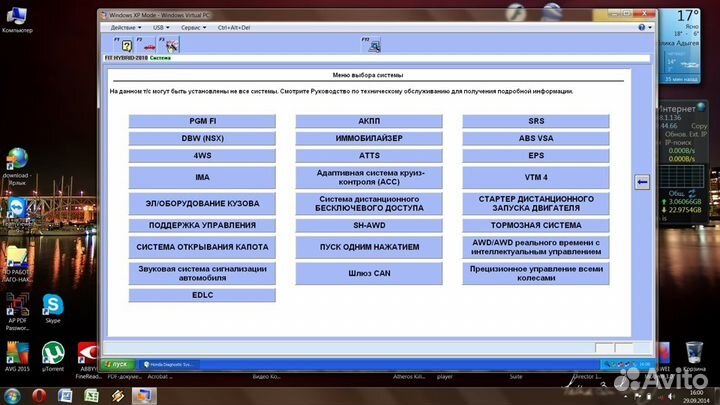
Task: Send Ctrl+Alt+Del to virtual machine
Action: [x=234, y=28]
